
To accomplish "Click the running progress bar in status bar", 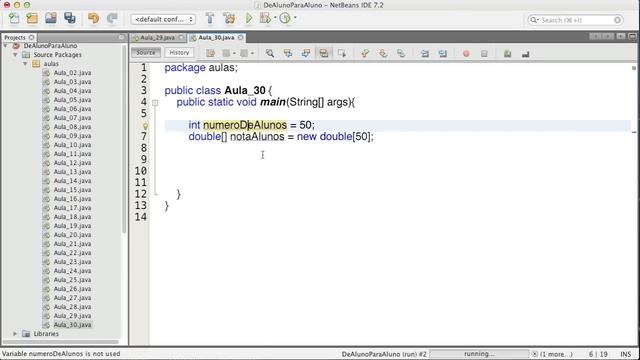I will [x=479, y=354].
